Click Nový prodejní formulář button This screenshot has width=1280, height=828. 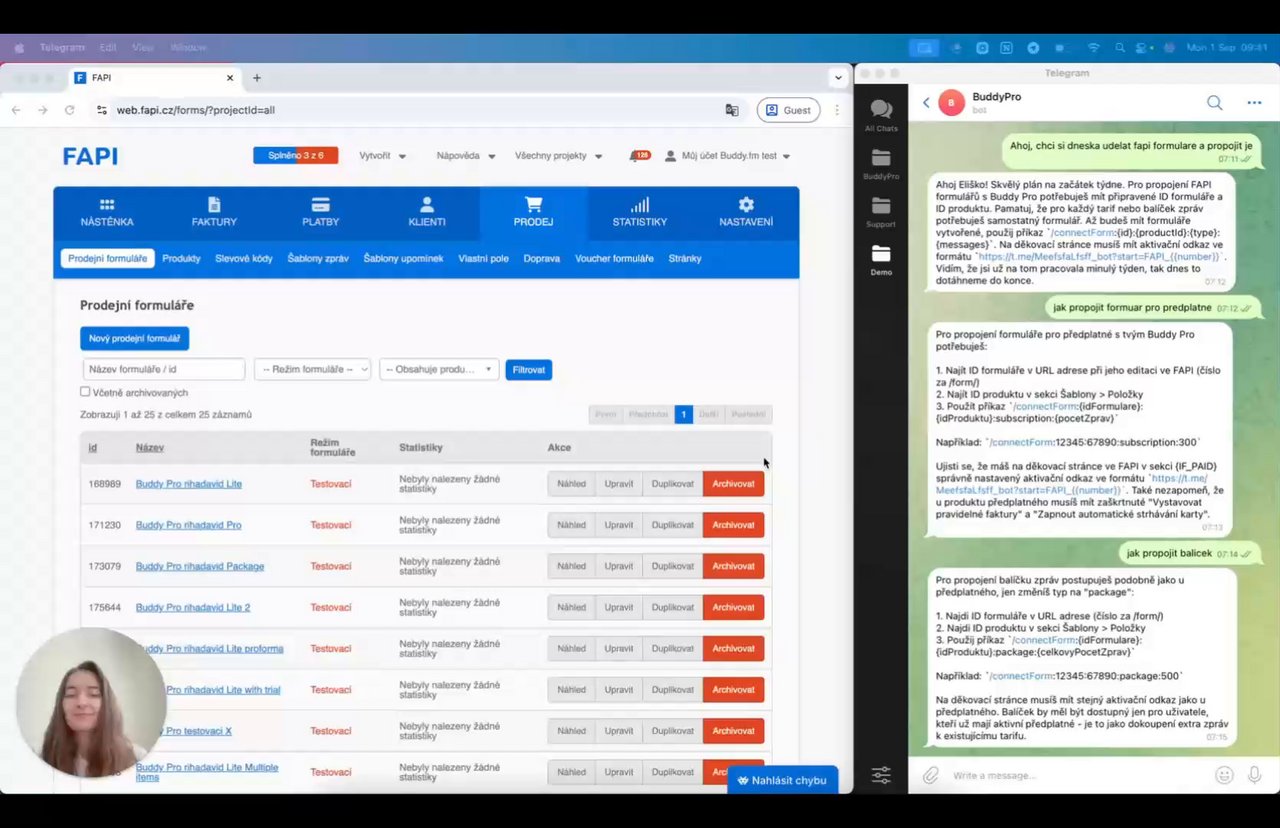tap(134, 338)
